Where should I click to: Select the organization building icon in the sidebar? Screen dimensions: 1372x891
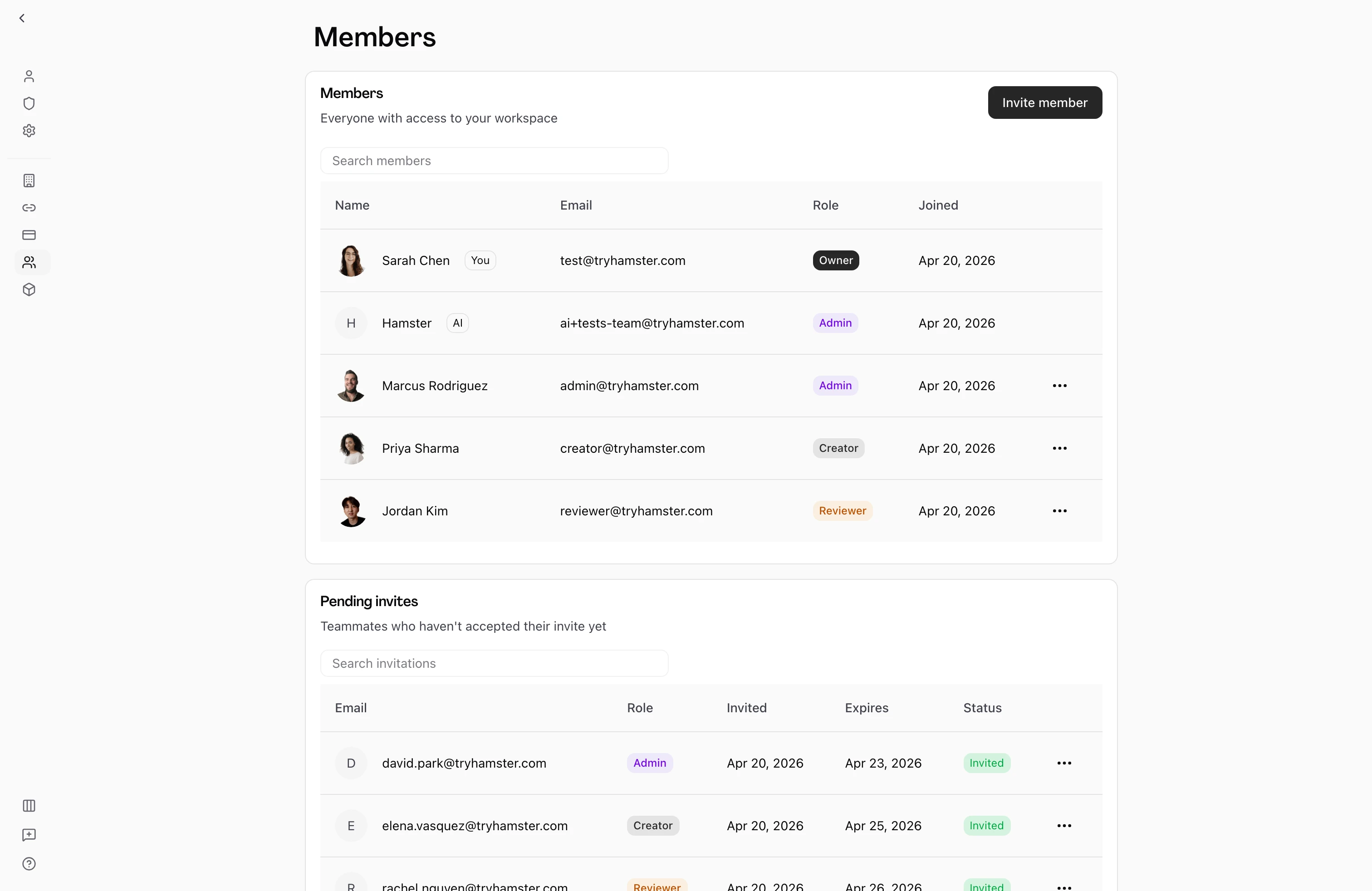(x=29, y=181)
